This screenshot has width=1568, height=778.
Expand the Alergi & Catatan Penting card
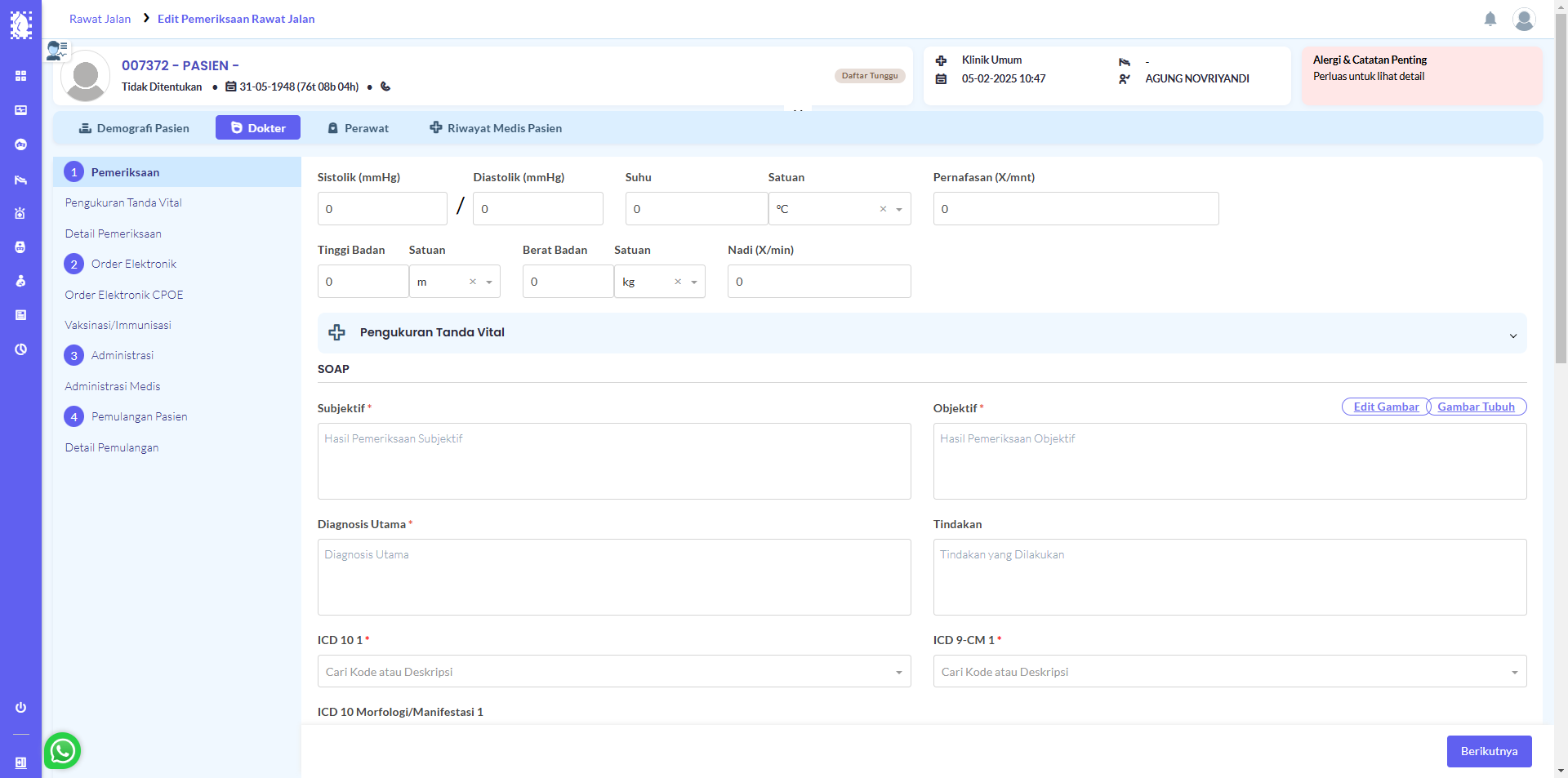(x=1422, y=76)
